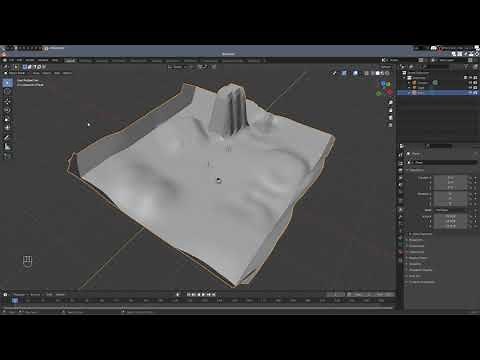480x360 pixels.
Task: Open the Edit menu
Action: (x=19, y=60)
